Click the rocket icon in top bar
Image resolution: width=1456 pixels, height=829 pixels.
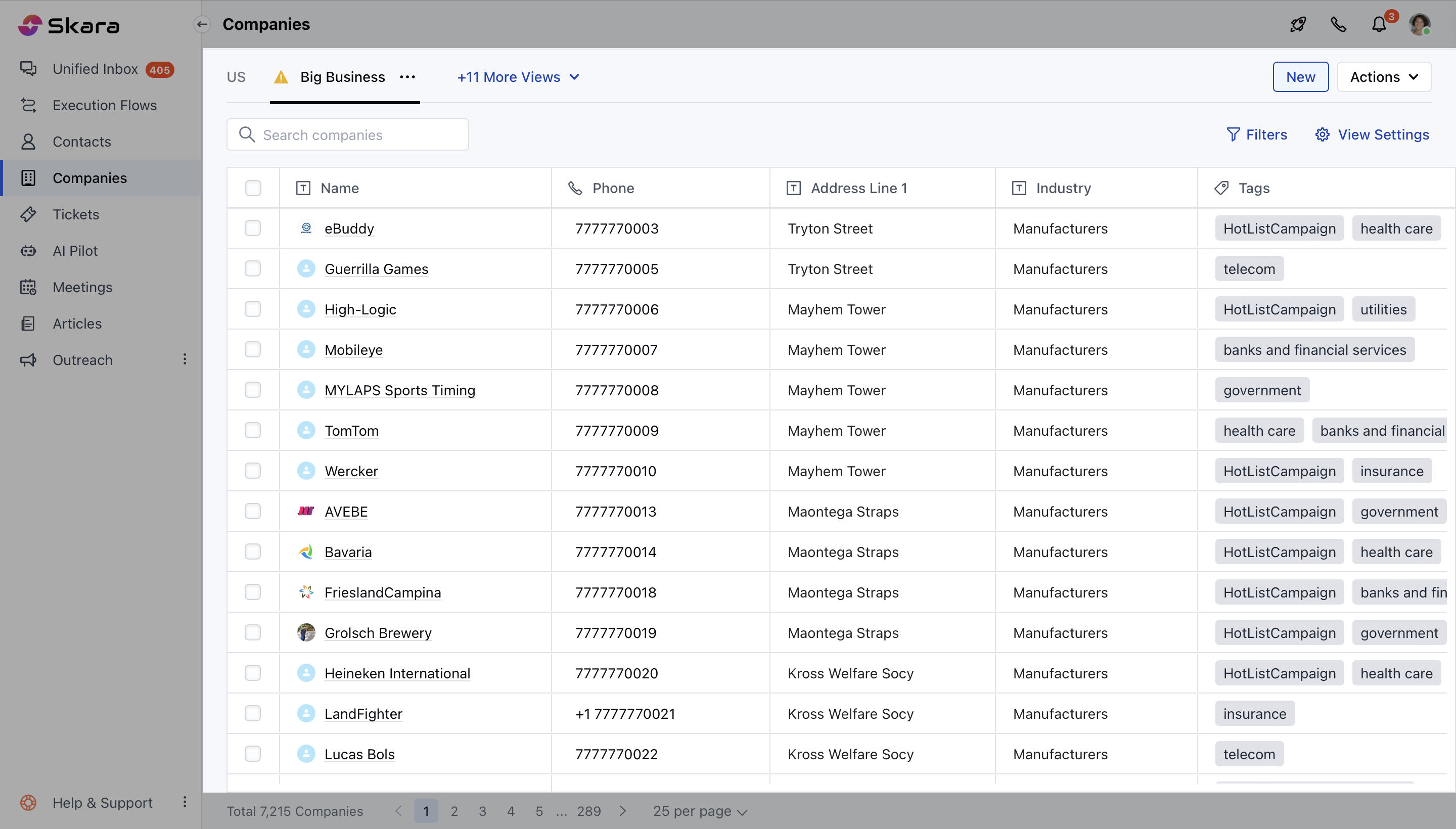point(1298,24)
